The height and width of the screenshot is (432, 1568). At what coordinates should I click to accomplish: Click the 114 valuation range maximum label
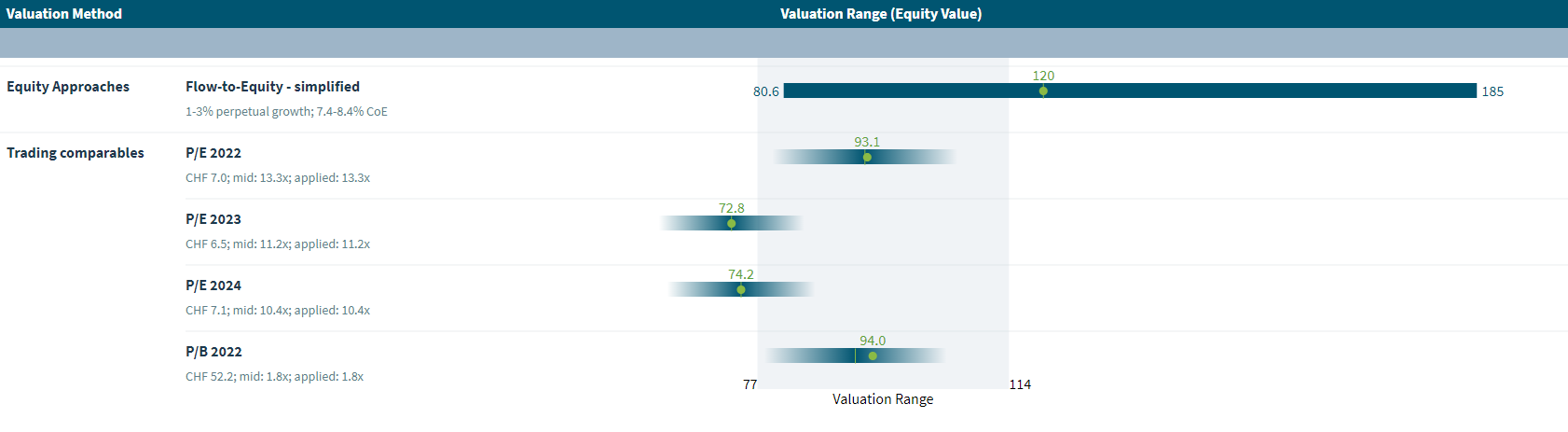(x=1020, y=384)
